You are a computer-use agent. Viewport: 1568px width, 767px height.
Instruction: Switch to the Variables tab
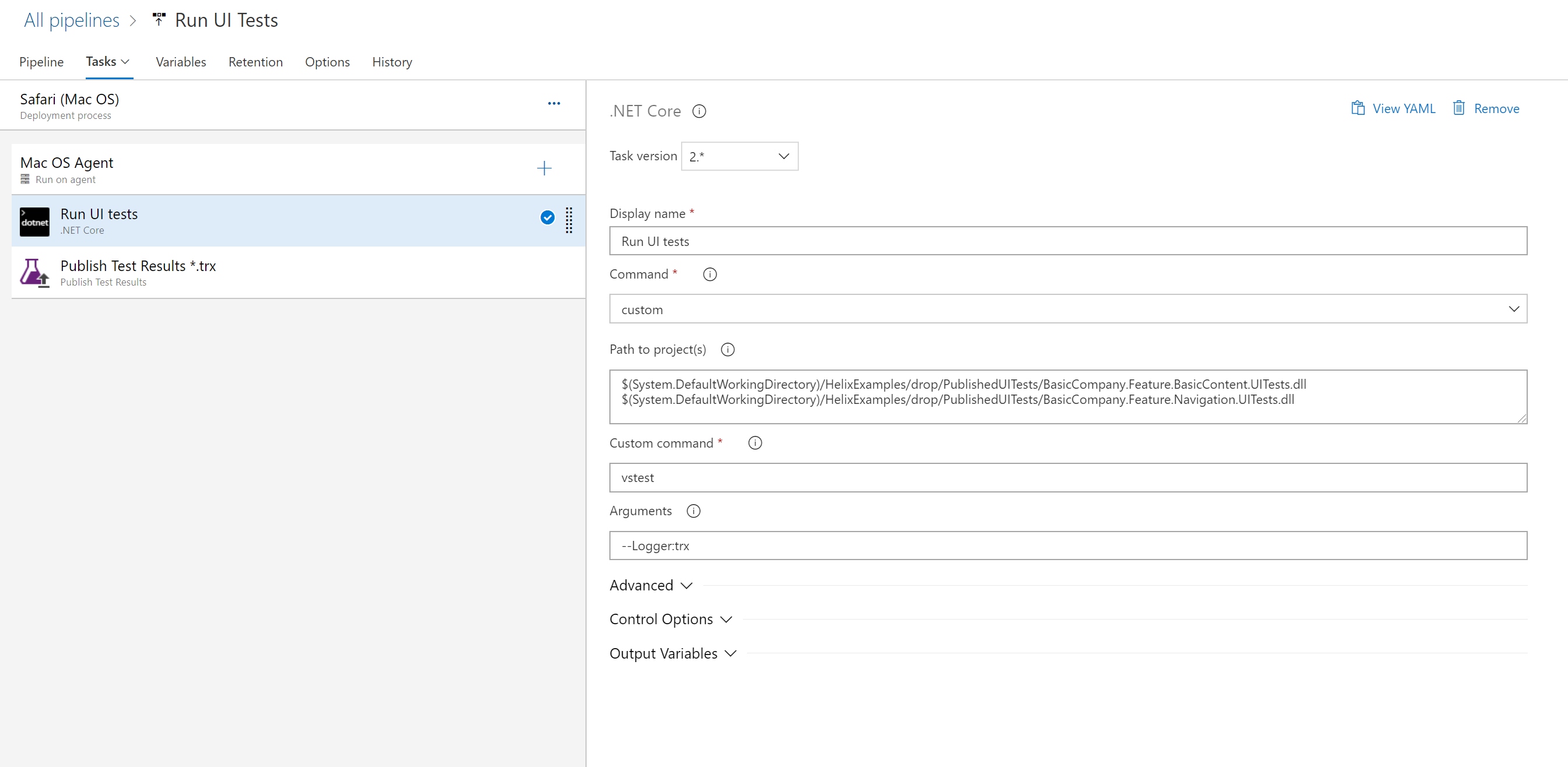coord(181,62)
